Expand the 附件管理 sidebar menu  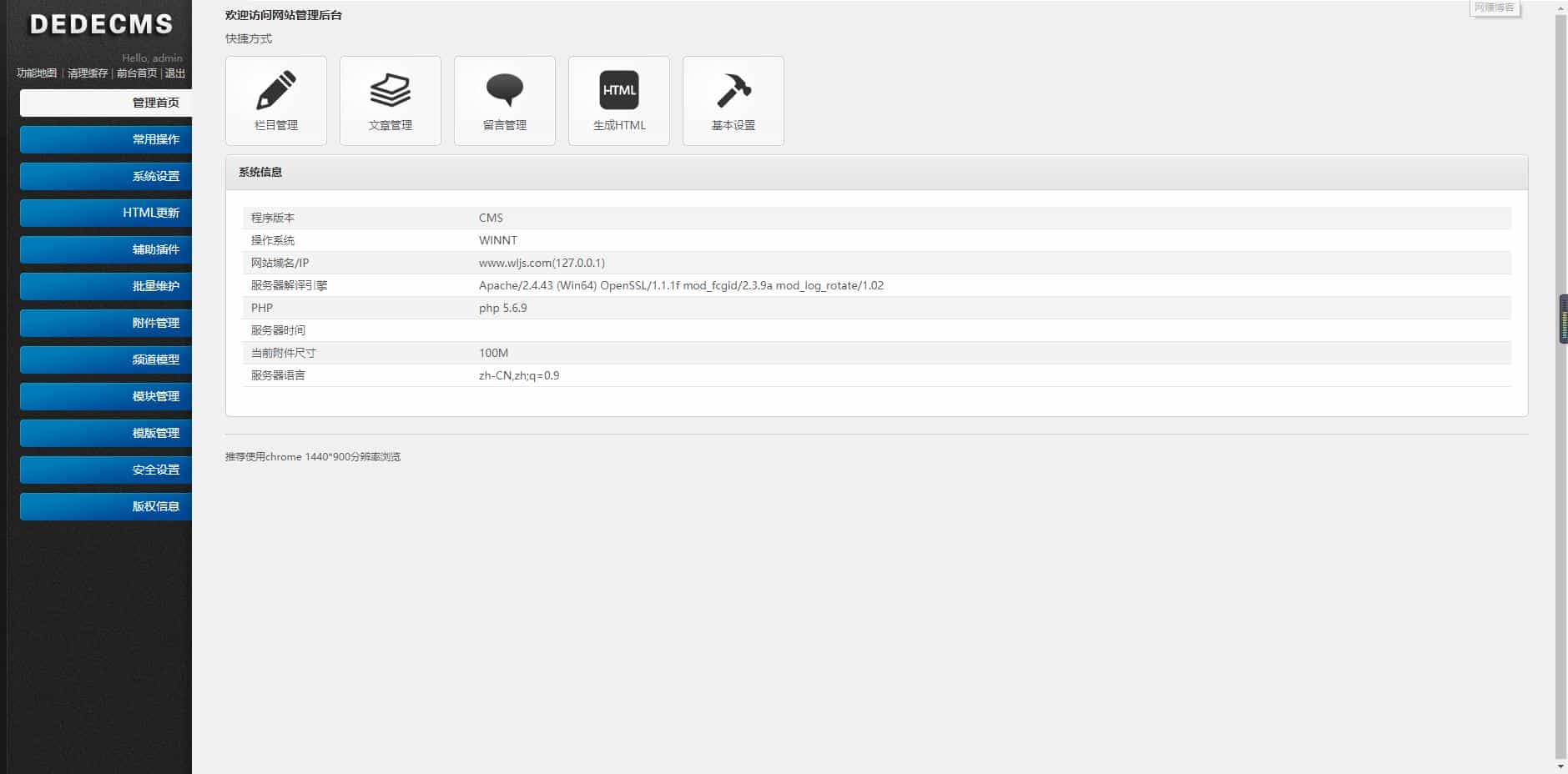pos(106,323)
